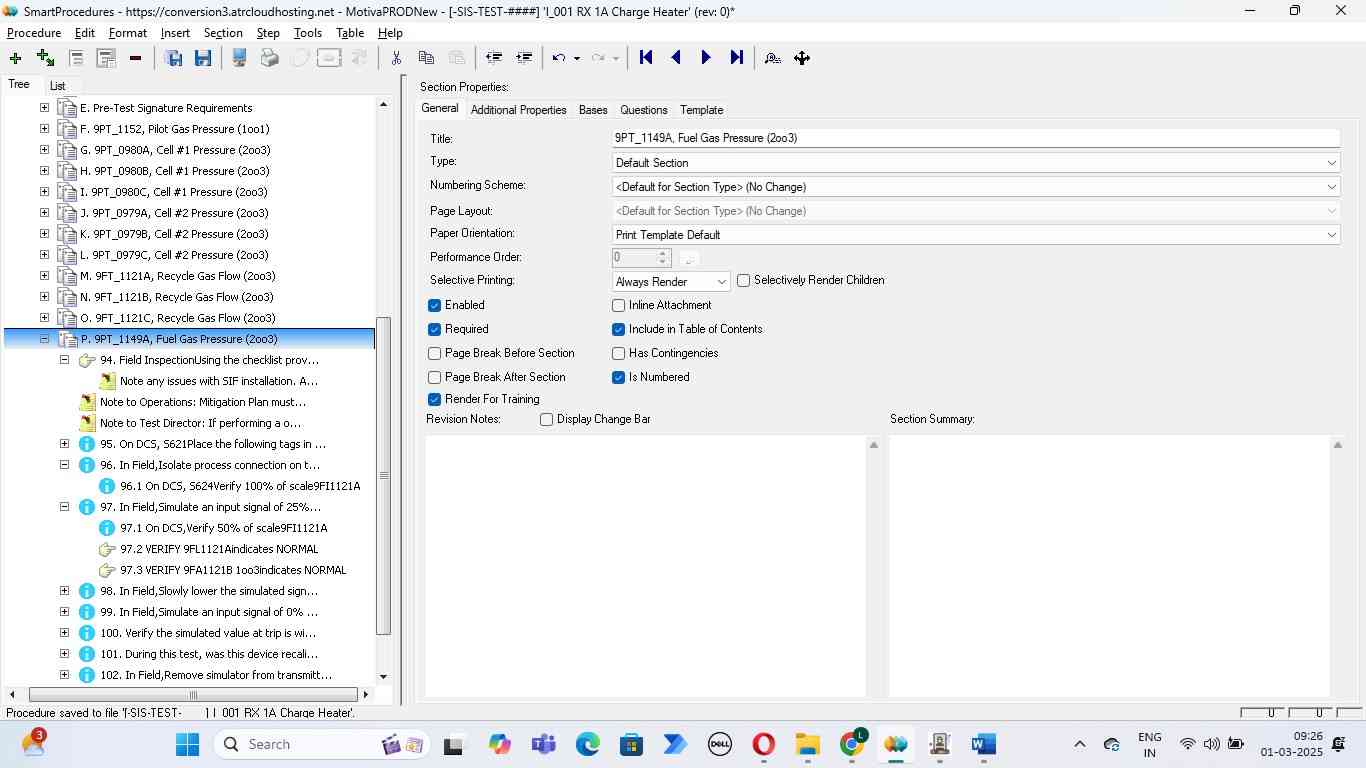
Task: Open the Type dropdown
Action: click(x=975, y=163)
